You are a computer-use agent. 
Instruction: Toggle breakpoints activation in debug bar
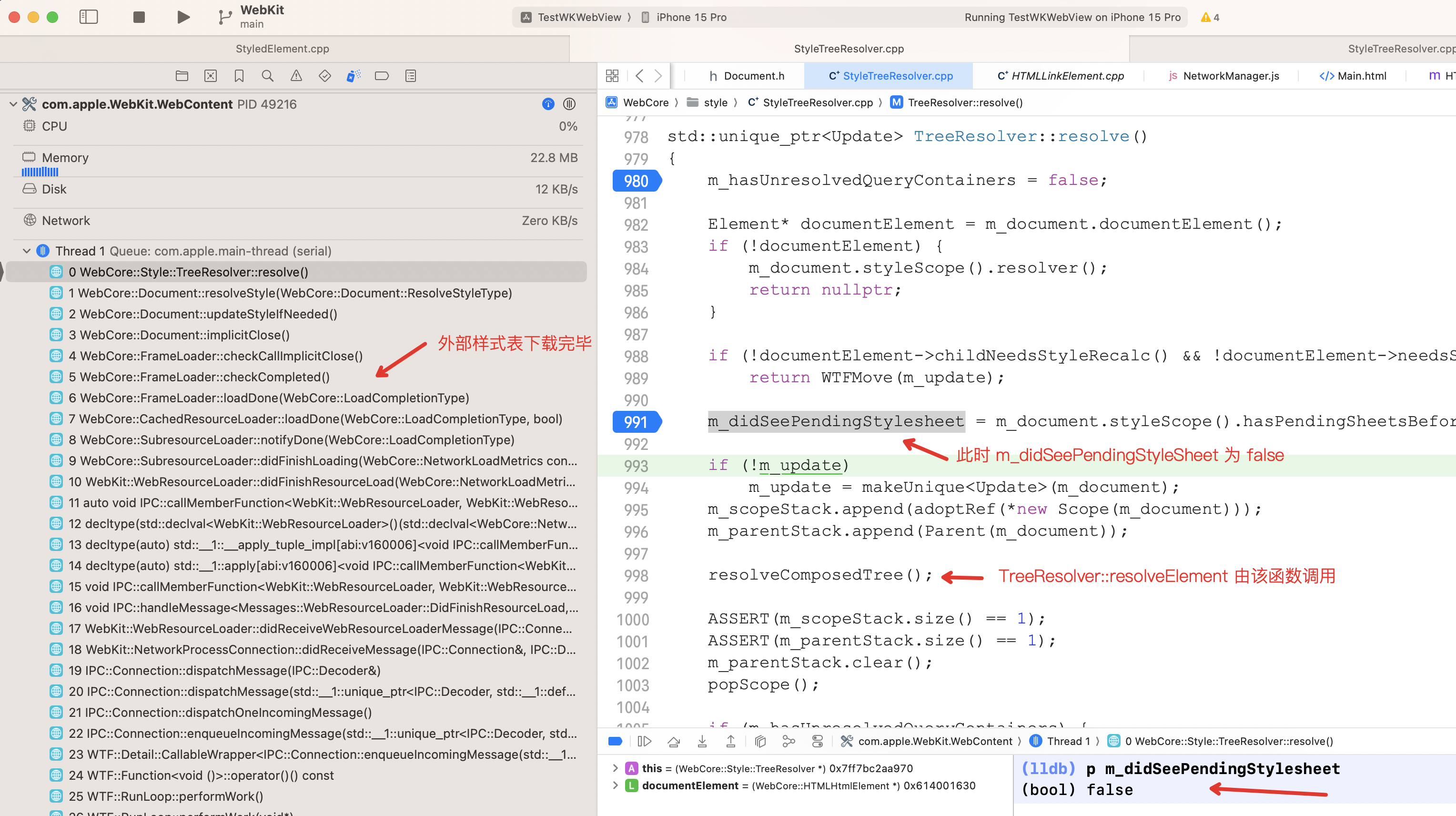(x=616, y=741)
